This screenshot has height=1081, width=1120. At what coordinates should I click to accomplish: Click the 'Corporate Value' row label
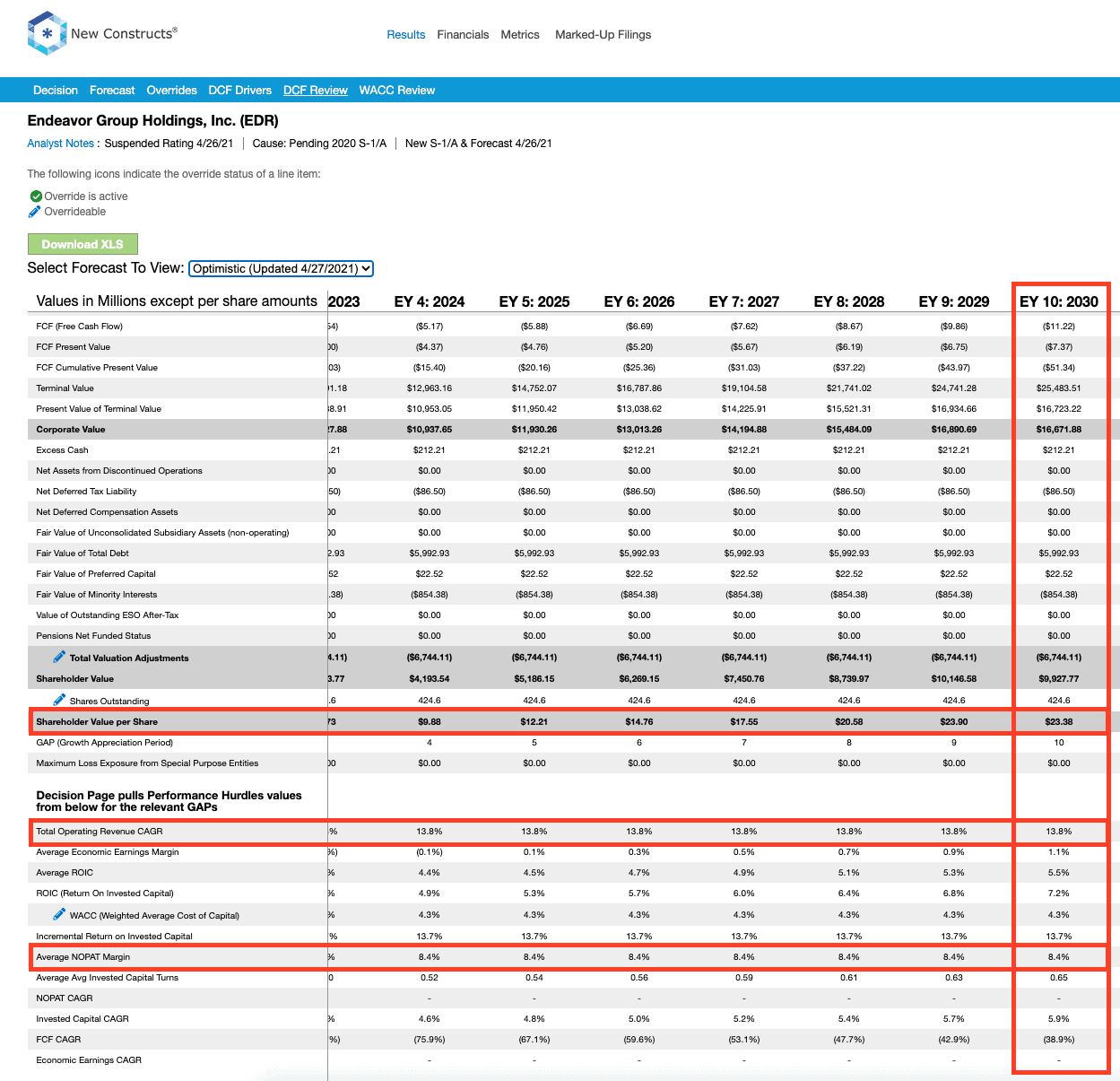(x=71, y=430)
